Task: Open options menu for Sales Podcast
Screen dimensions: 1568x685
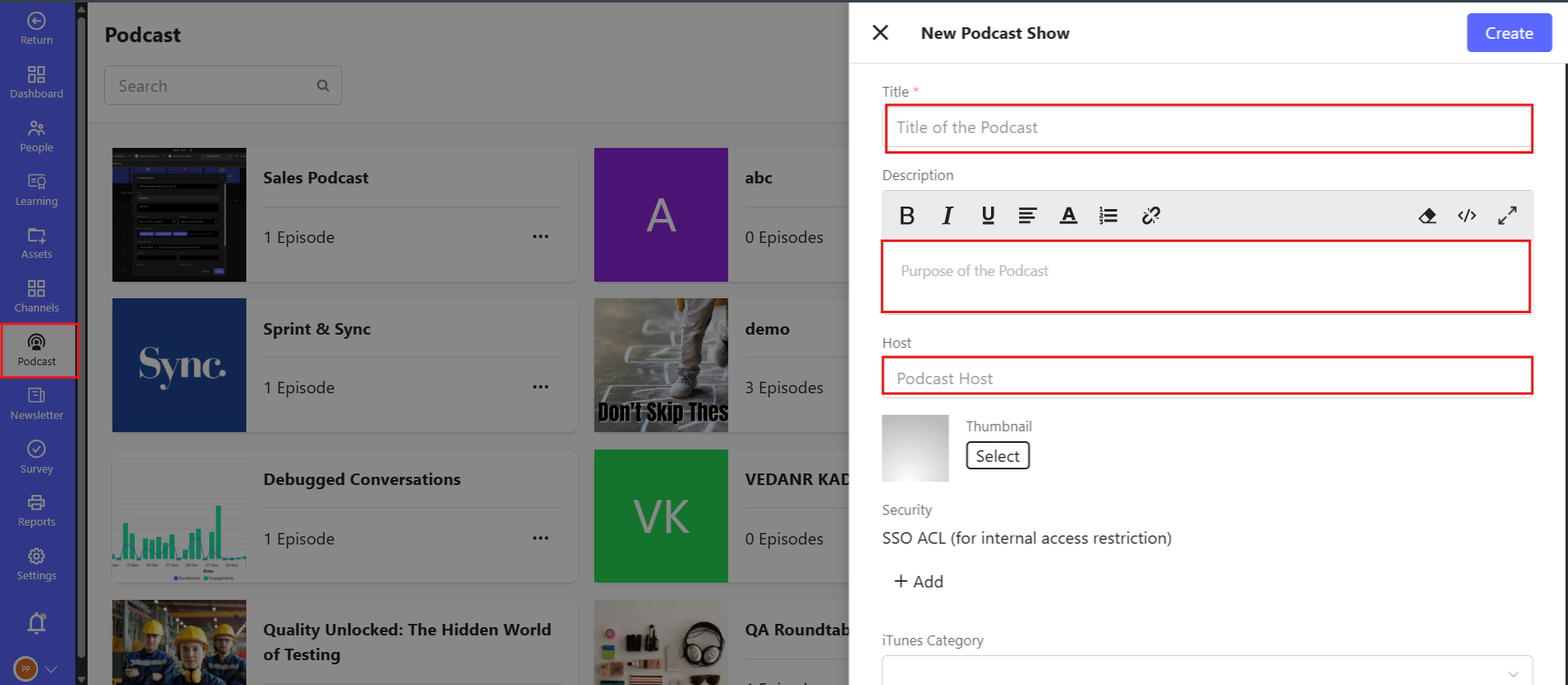Action: [x=541, y=237]
